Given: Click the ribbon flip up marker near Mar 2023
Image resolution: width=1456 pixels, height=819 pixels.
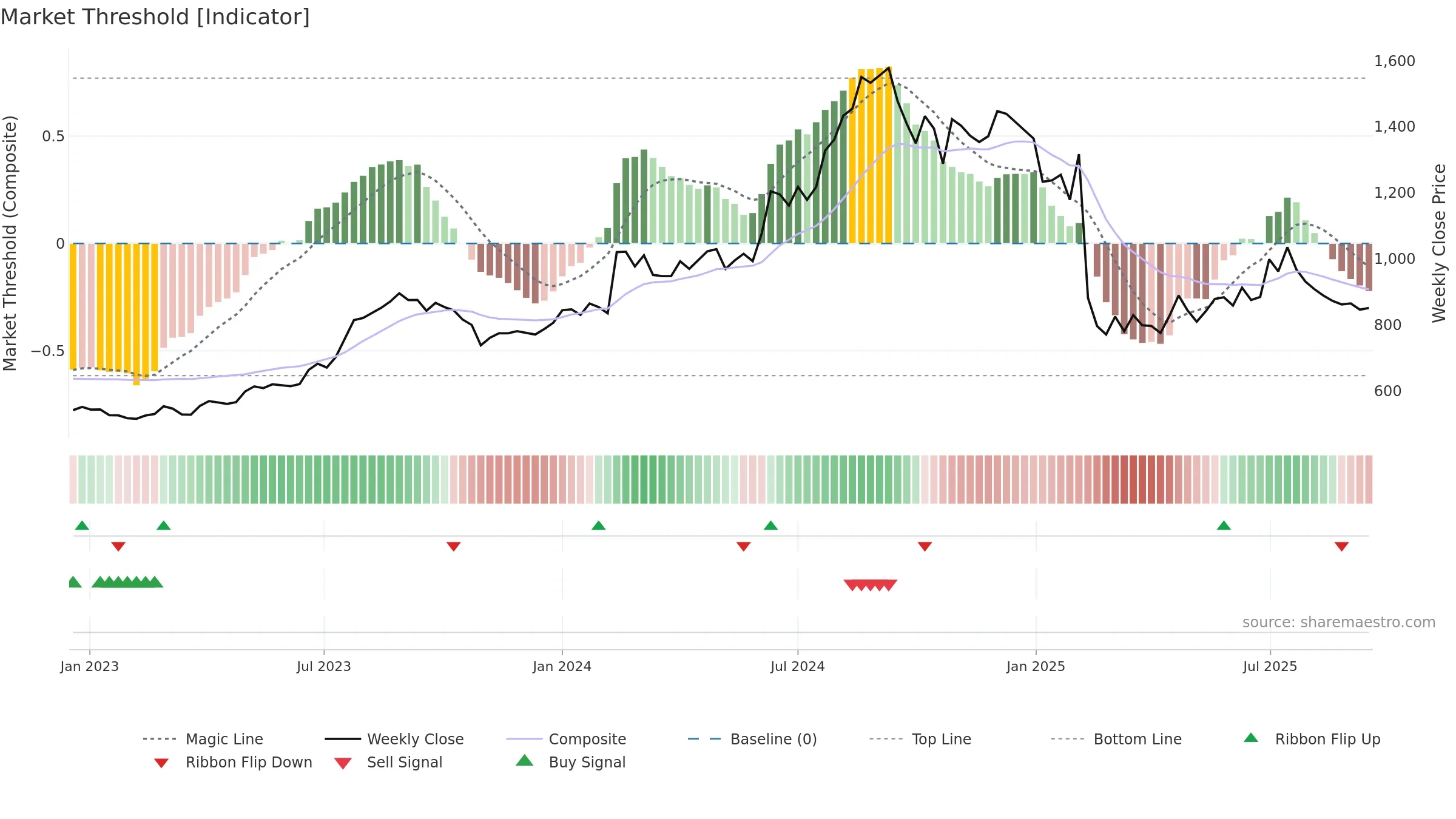Looking at the screenshot, I should (x=164, y=525).
